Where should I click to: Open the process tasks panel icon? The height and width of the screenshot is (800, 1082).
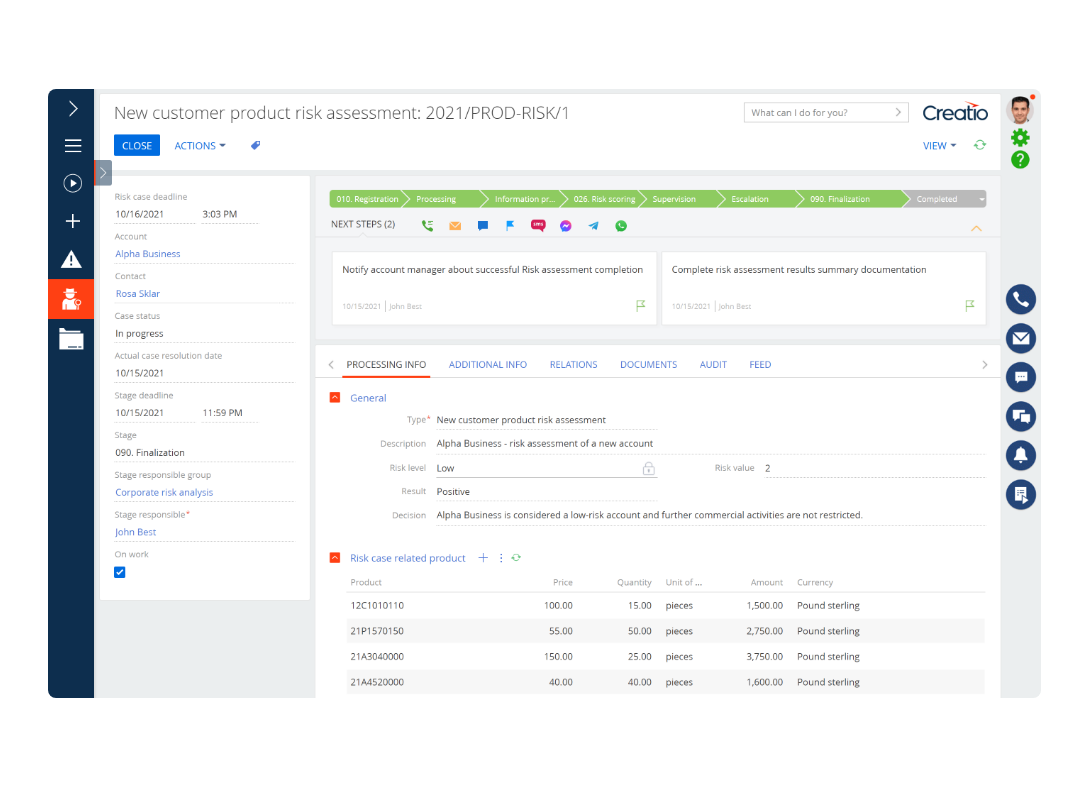pos(1021,494)
